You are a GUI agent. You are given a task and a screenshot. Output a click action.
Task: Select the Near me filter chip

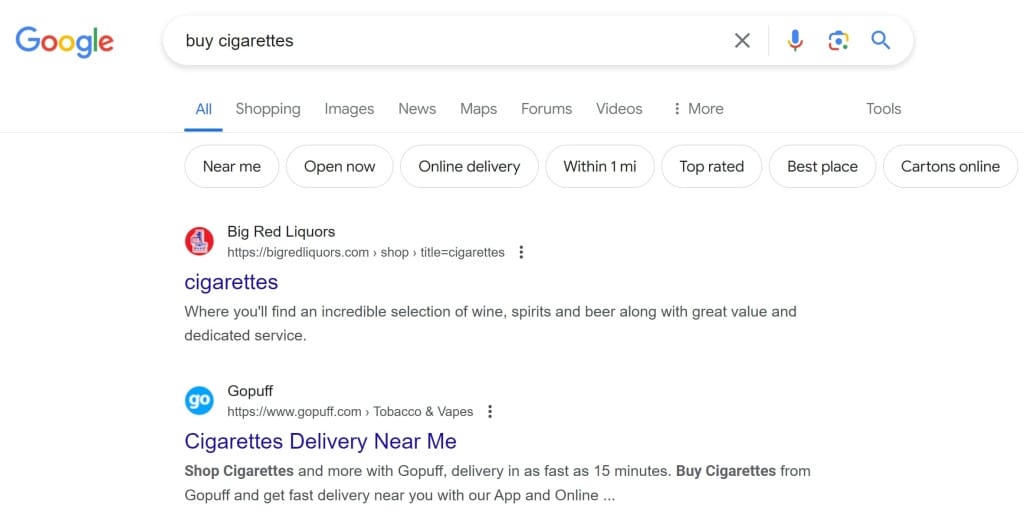[x=231, y=167]
